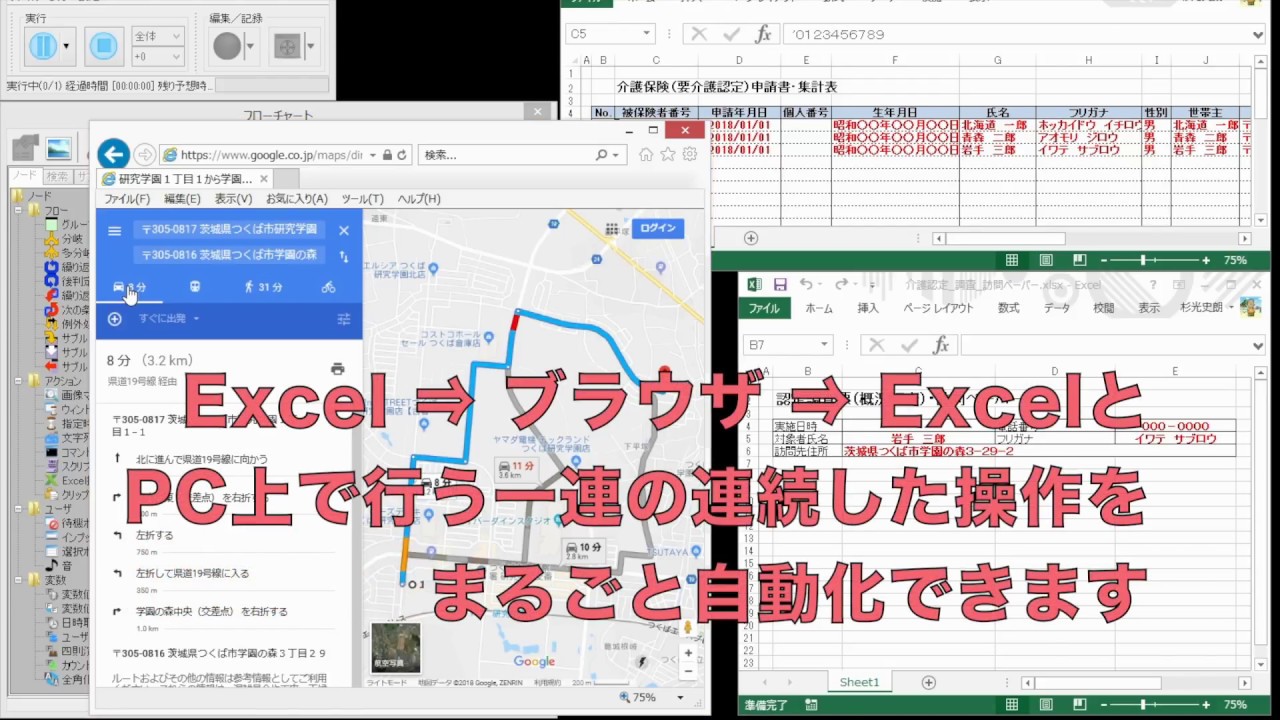Open the ファイル tab in lower Excel
The image size is (1280, 720).
(765, 309)
